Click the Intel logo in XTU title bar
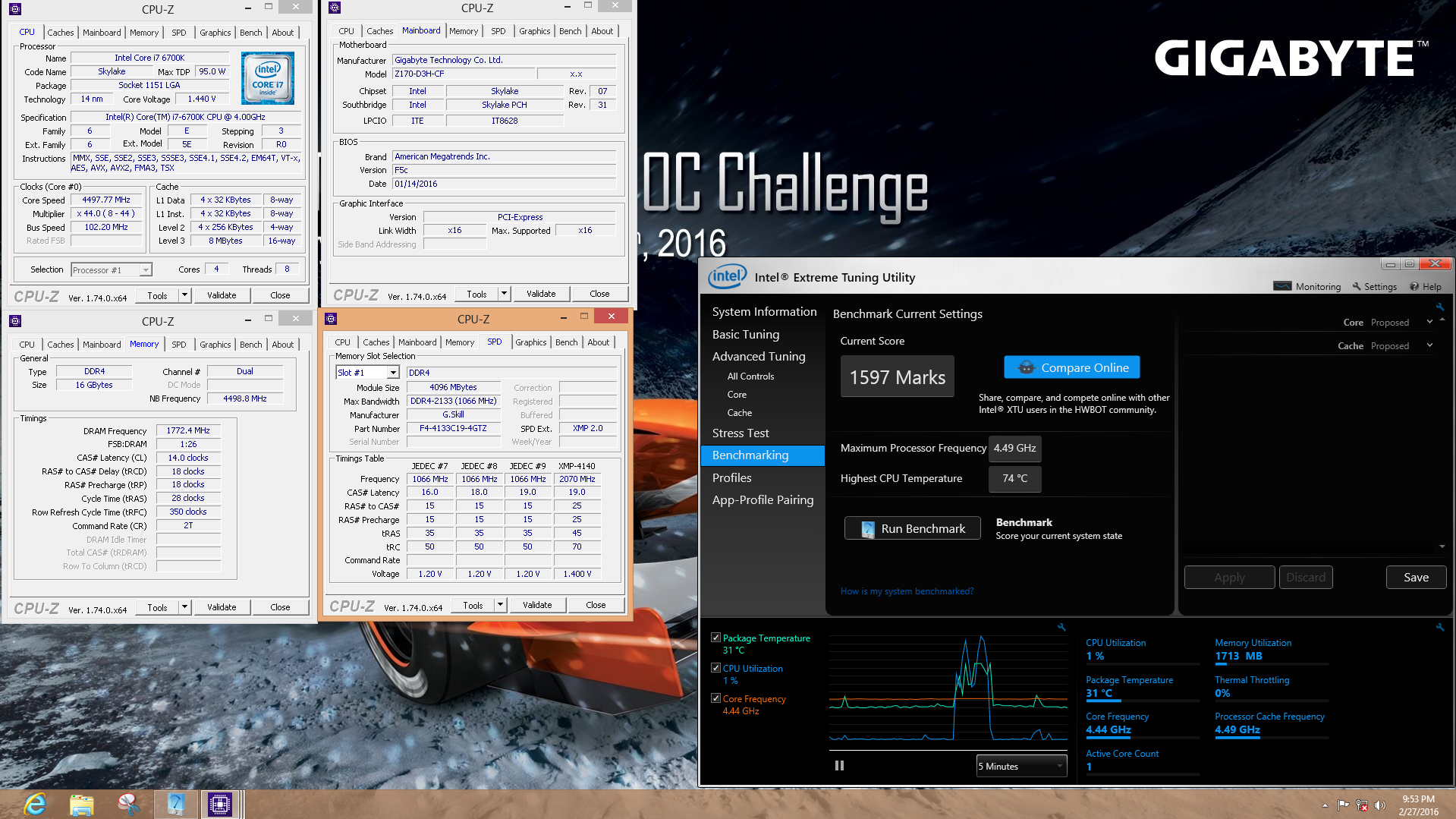 [727, 276]
